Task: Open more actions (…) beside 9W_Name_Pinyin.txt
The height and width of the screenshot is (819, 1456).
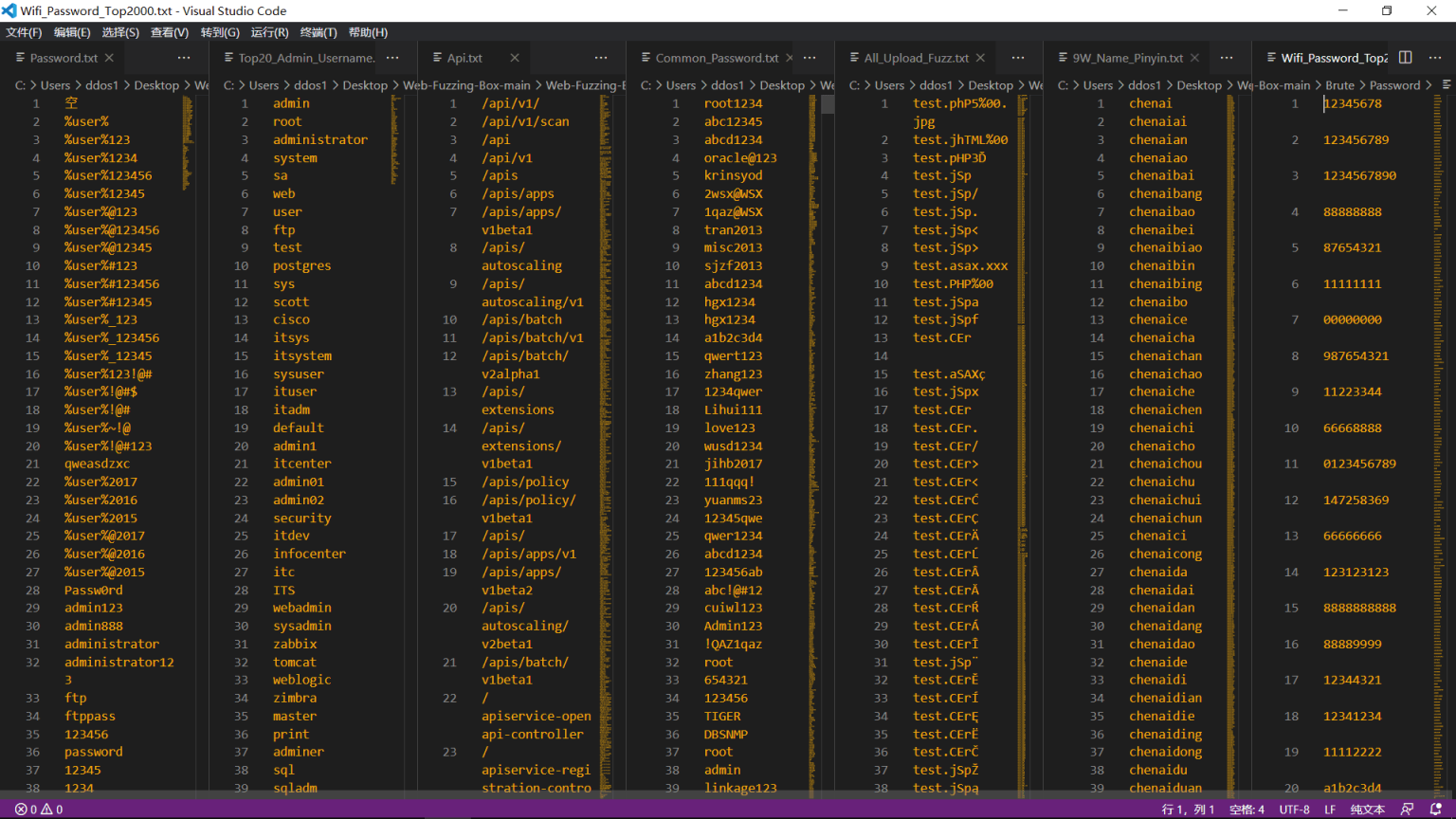Action: (1227, 57)
